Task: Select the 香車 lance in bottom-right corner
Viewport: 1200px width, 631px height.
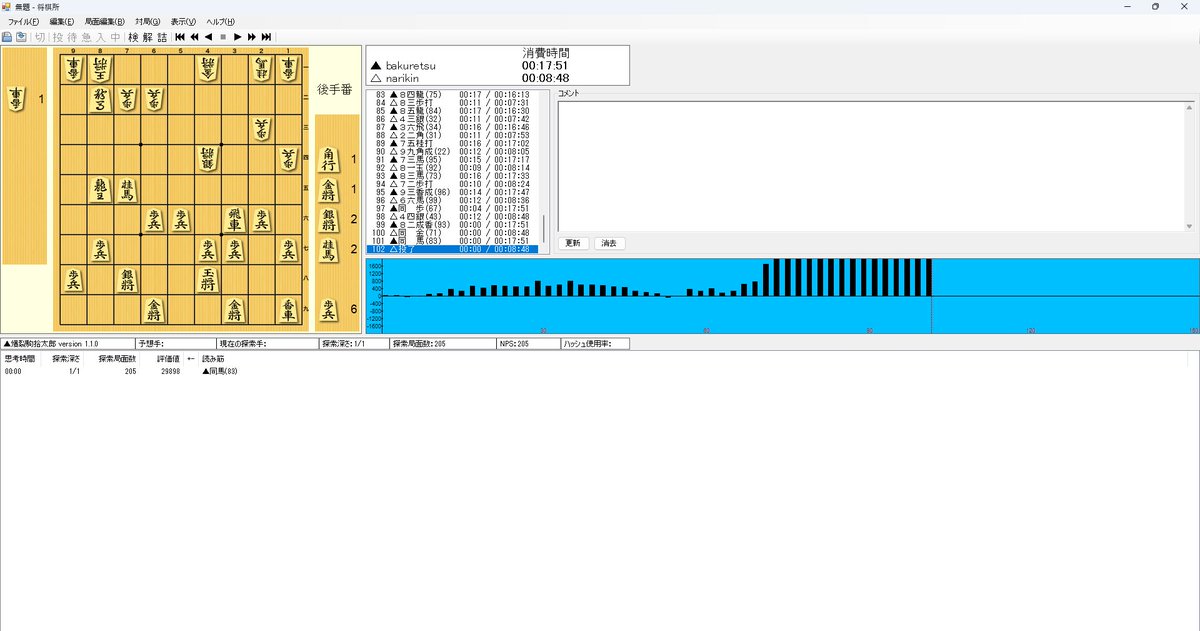Action: coord(288,309)
